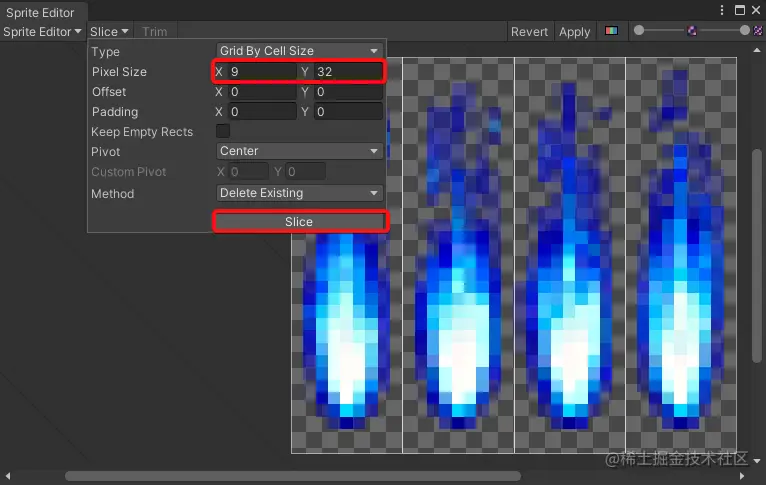This screenshot has height=485, width=766.
Task: Click the Offset Y input field
Action: 347,92
